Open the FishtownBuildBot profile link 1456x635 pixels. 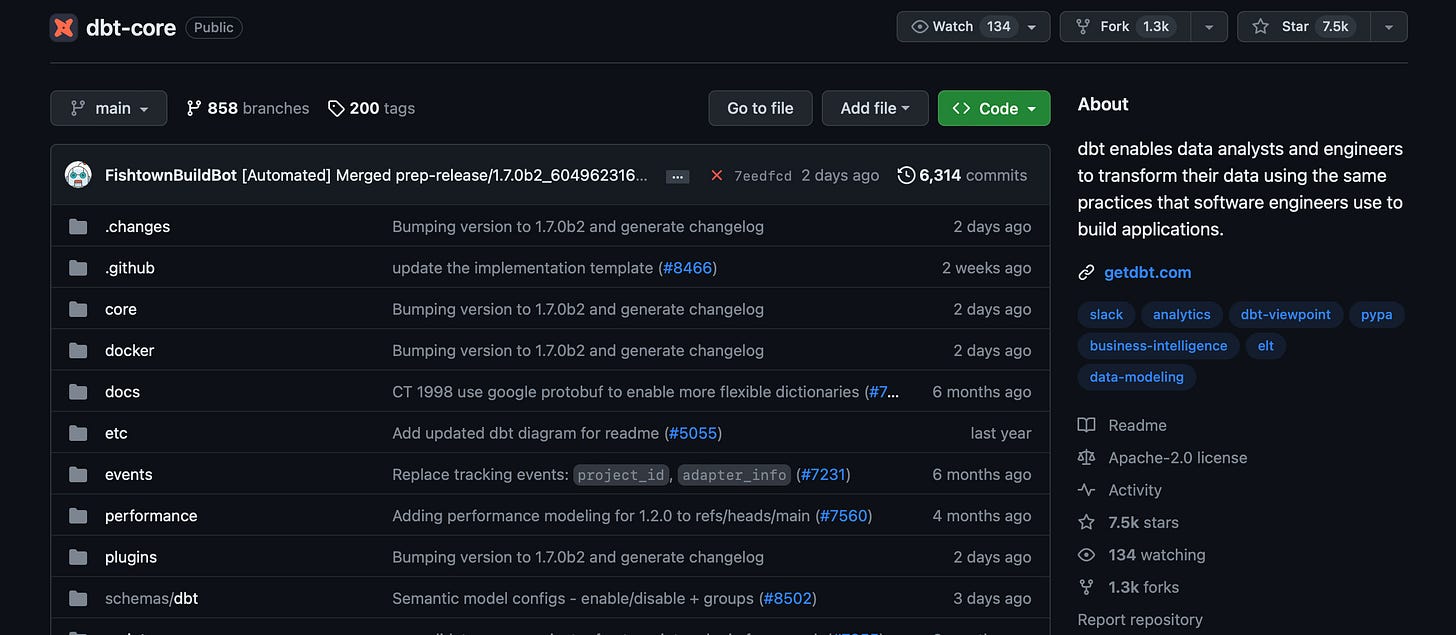pyautogui.click(x=171, y=175)
